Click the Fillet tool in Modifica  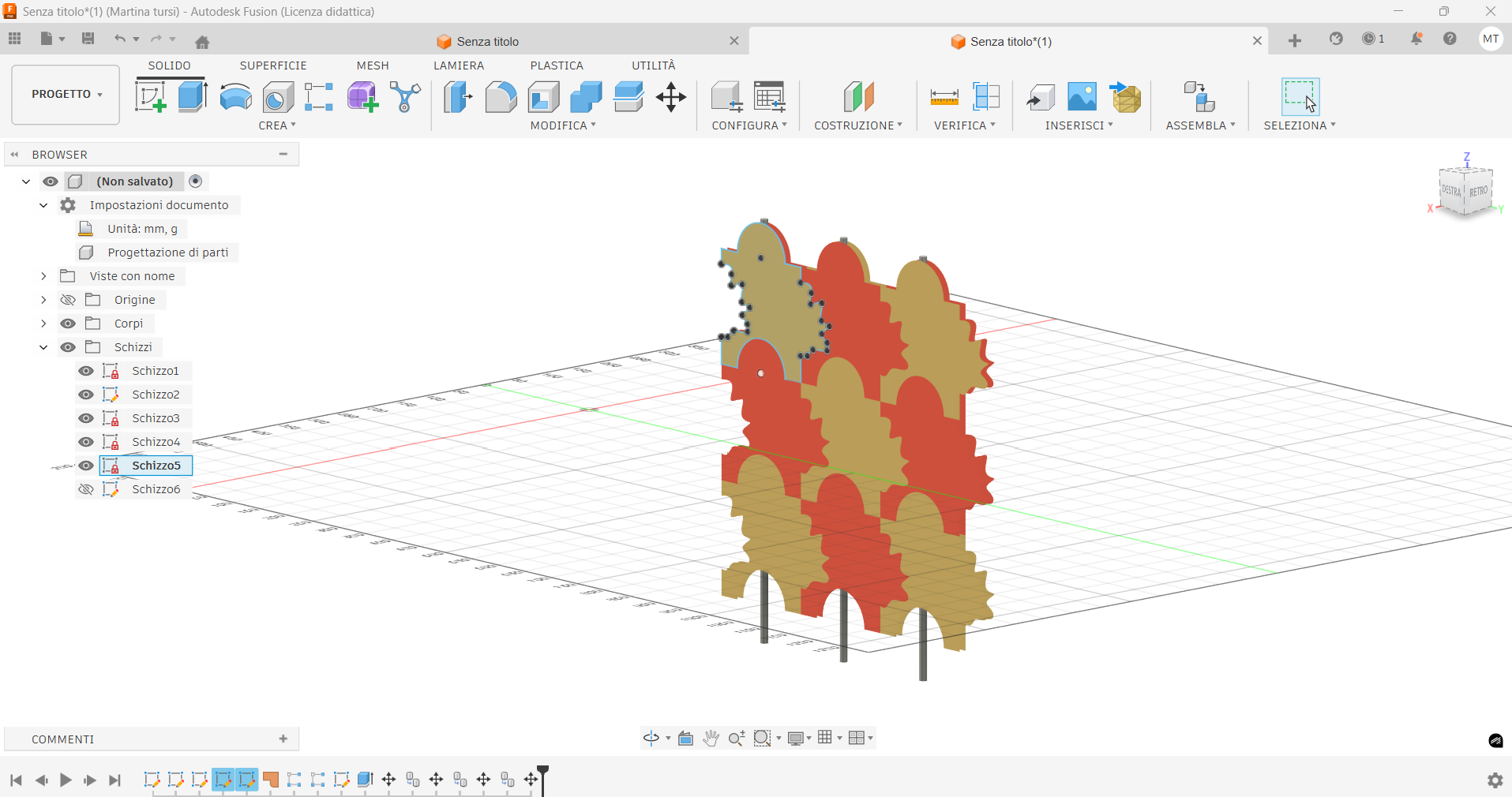(501, 97)
